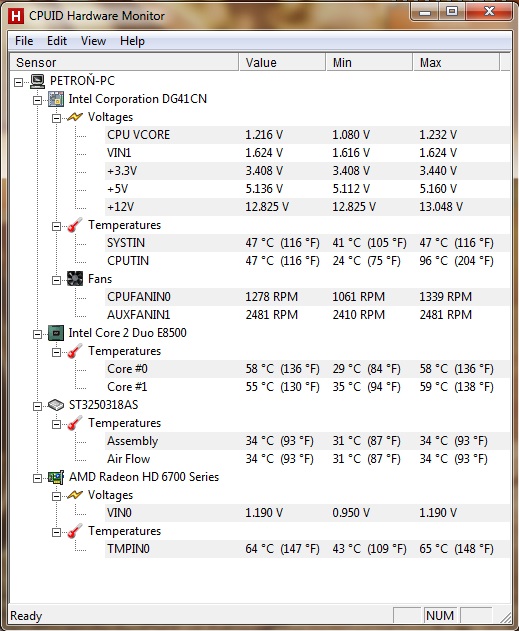The height and width of the screenshot is (631, 519).
Task: Click the NUM status bar indicator
Action: pos(440,616)
